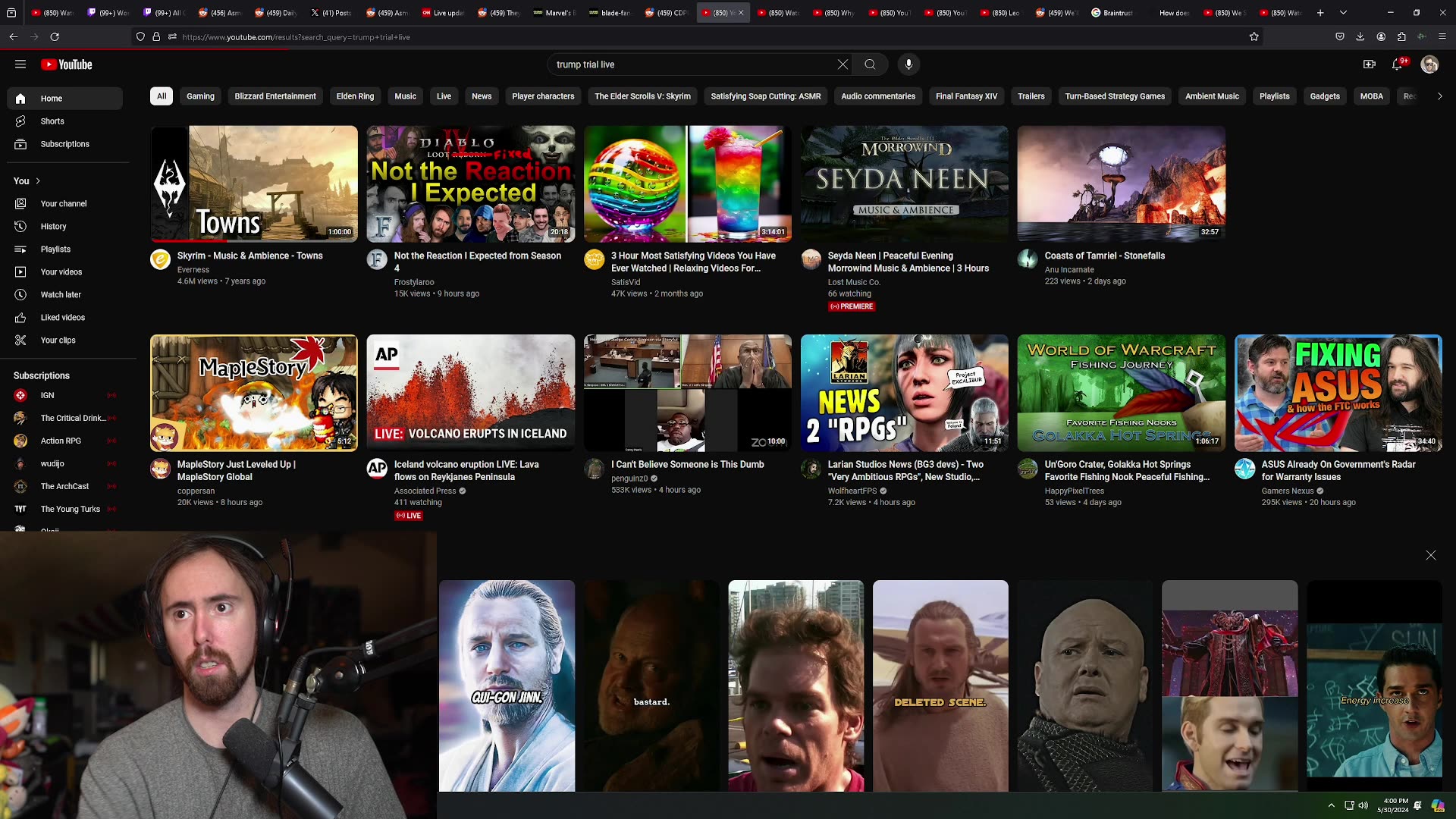The height and width of the screenshot is (819, 1456).
Task: Expand the You section chevron
Action: click(38, 181)
